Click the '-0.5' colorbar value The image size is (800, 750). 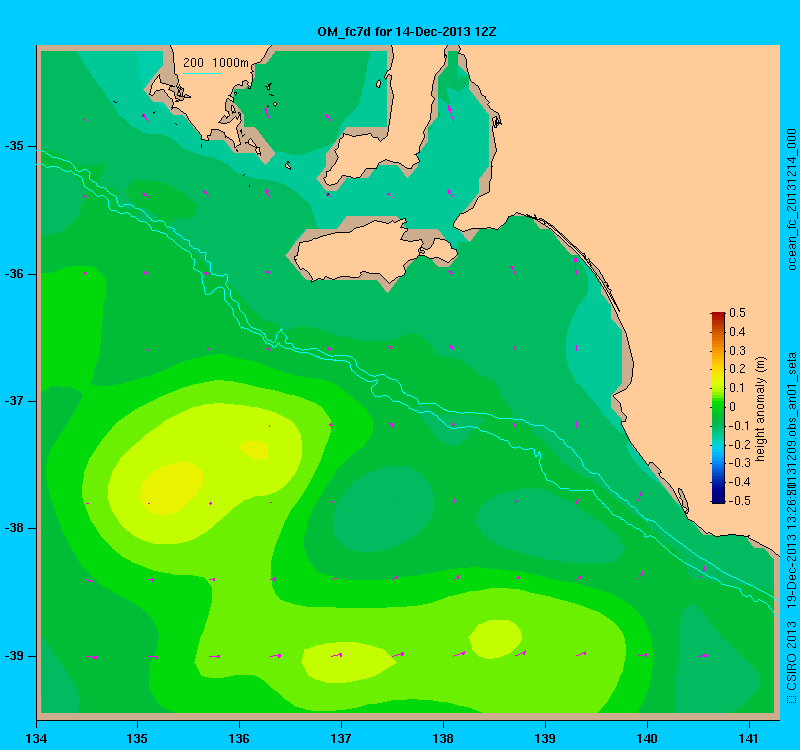coord(739,501)
